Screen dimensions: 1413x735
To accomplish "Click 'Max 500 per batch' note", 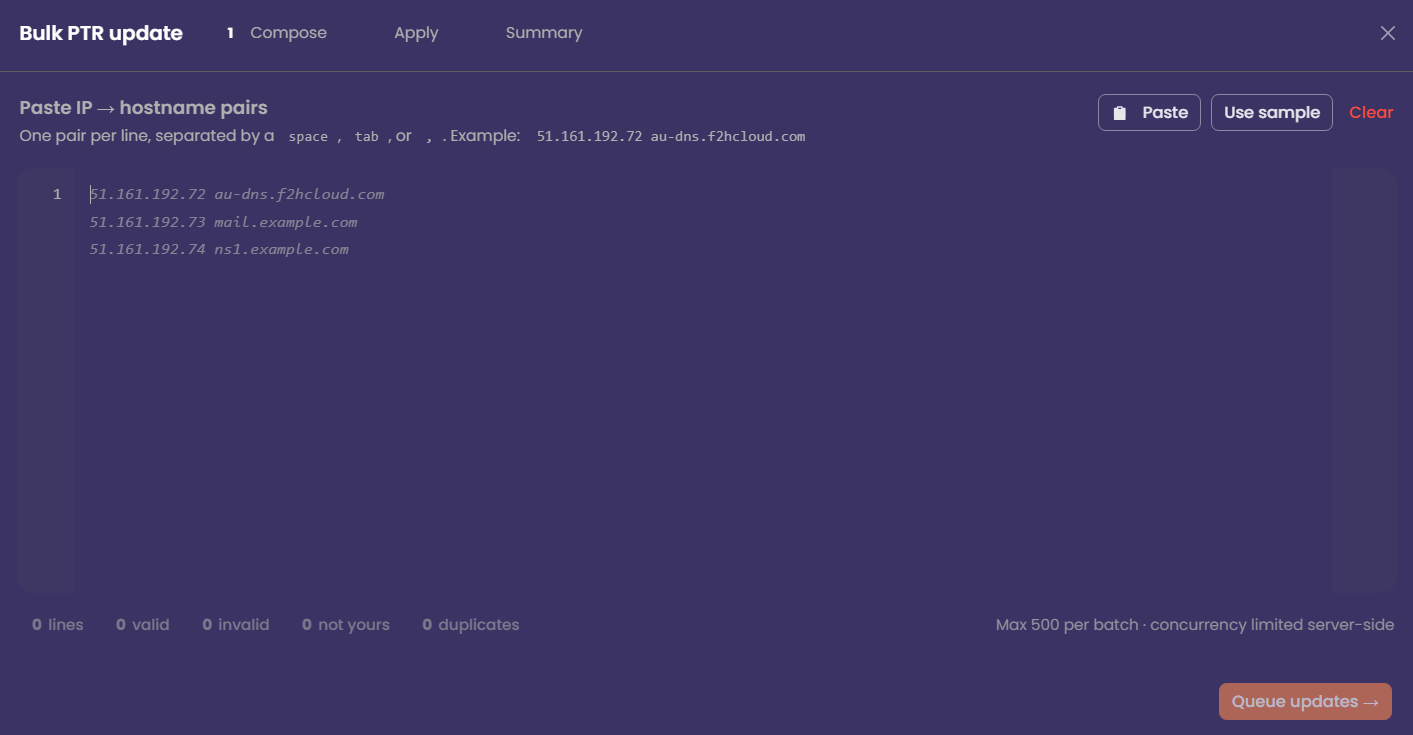I will coord(1067,624).
